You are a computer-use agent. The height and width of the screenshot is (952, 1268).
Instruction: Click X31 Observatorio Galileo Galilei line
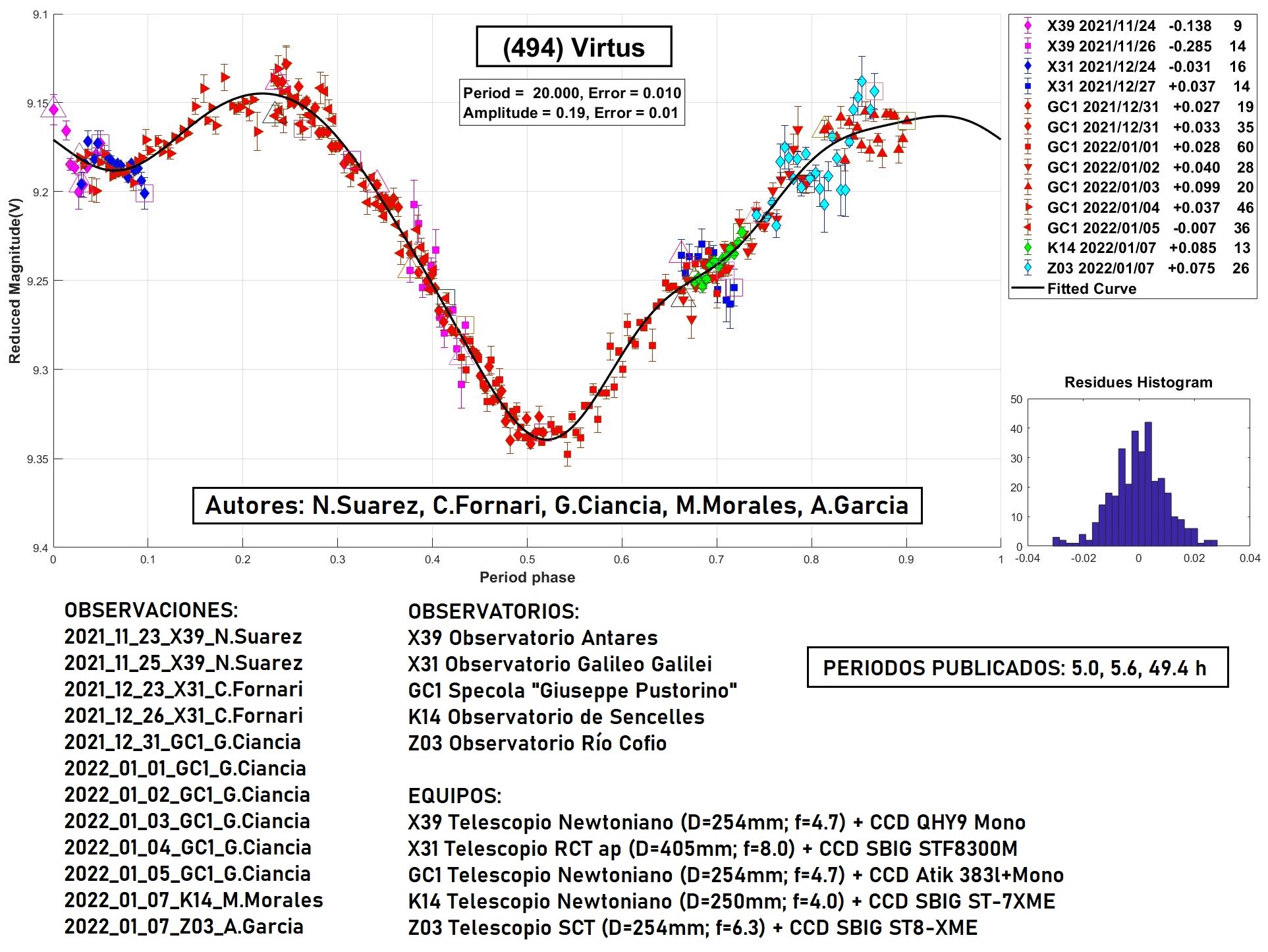coord(560,664)
